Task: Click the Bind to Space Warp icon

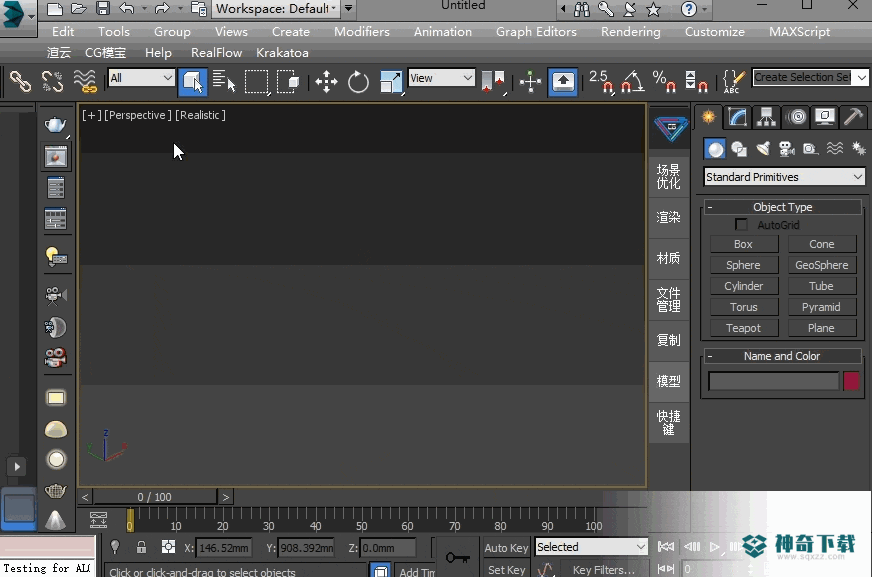Action: pos(85,81)
